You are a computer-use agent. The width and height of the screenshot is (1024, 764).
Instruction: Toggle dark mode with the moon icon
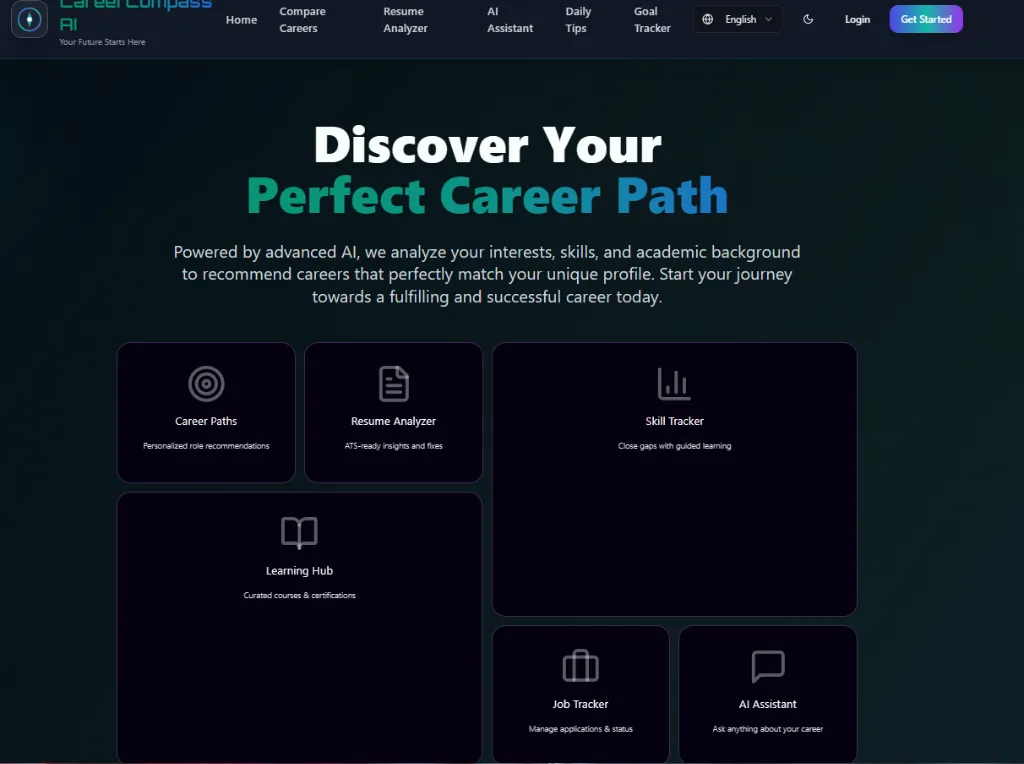(x=808, y=19)
